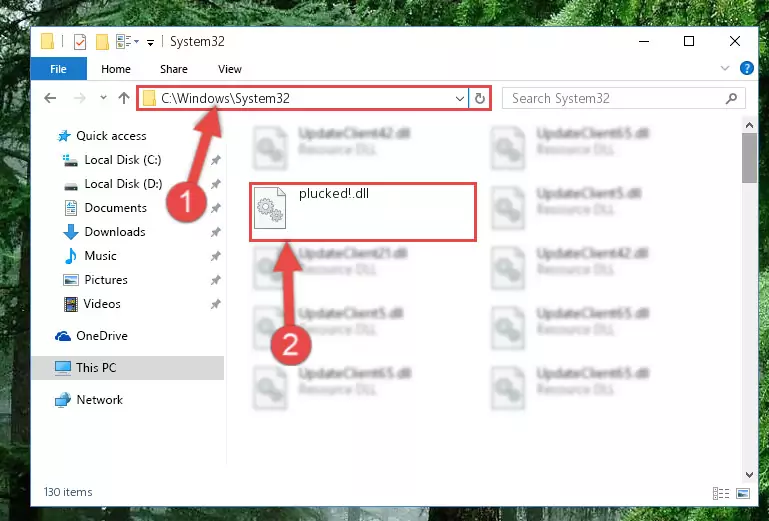Click the Downloads blue arrow icon

coord(71,232)
